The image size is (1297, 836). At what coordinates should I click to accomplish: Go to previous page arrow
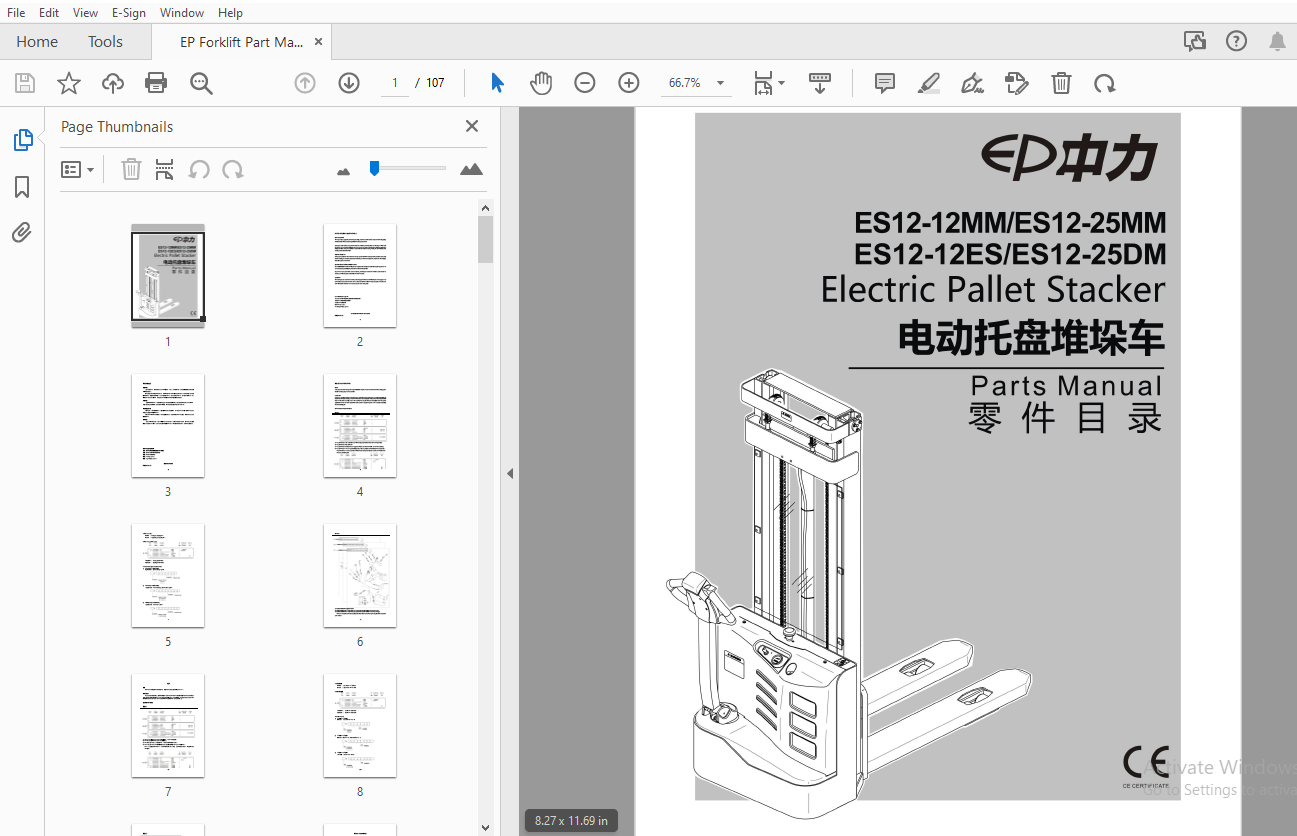(x=305, y=83)
